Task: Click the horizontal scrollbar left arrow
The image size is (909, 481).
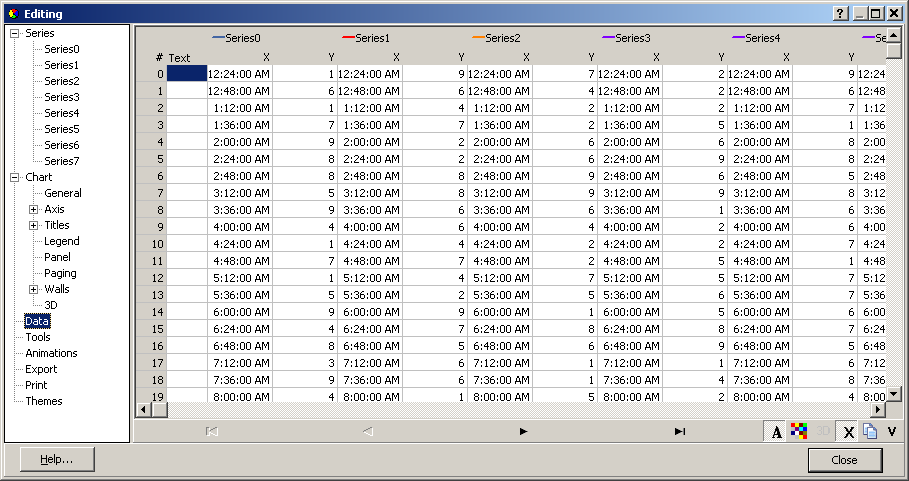Action: [x=144, y=409]
